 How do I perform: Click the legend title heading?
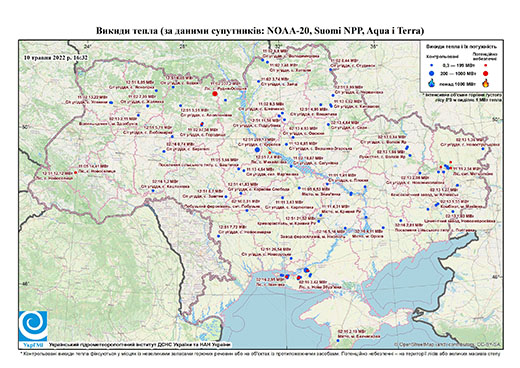pyautogui.click(x=461, y=46)
